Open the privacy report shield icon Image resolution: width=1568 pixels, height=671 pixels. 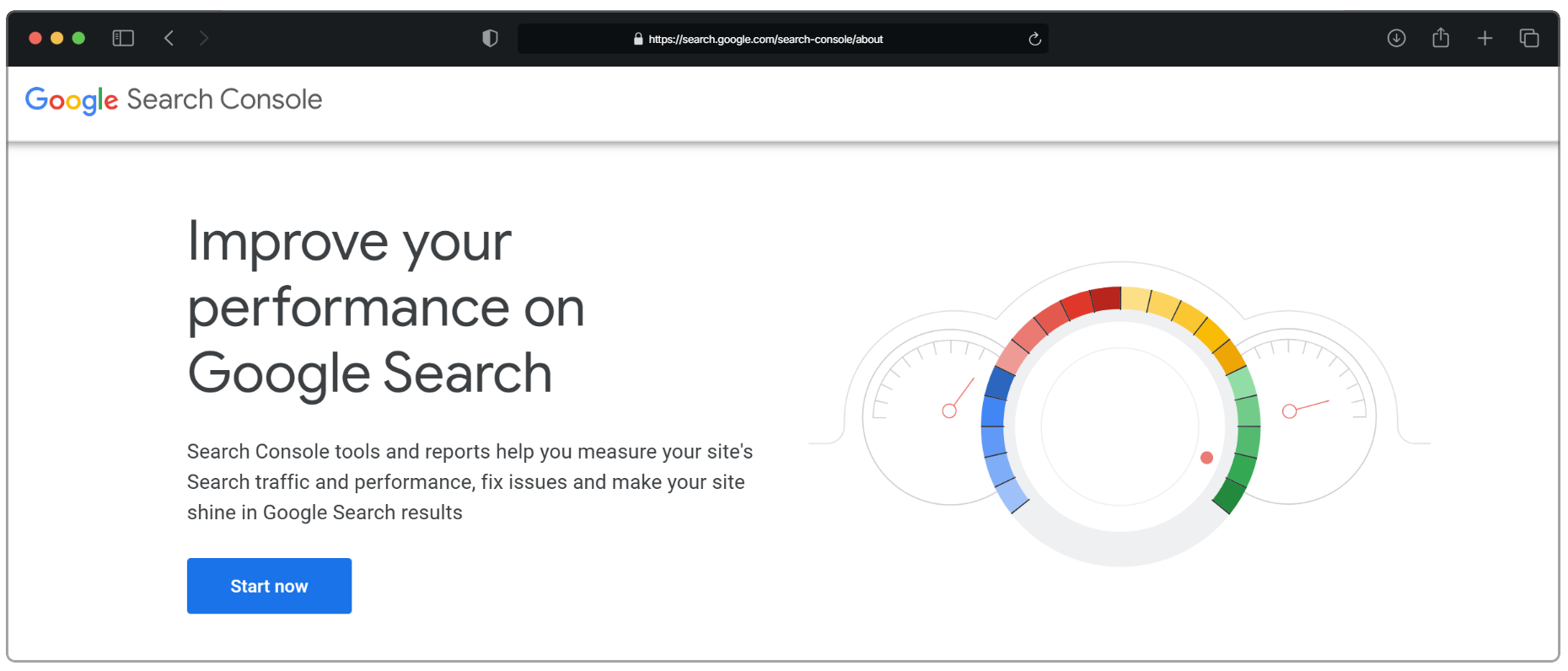(x=490, y=38)
